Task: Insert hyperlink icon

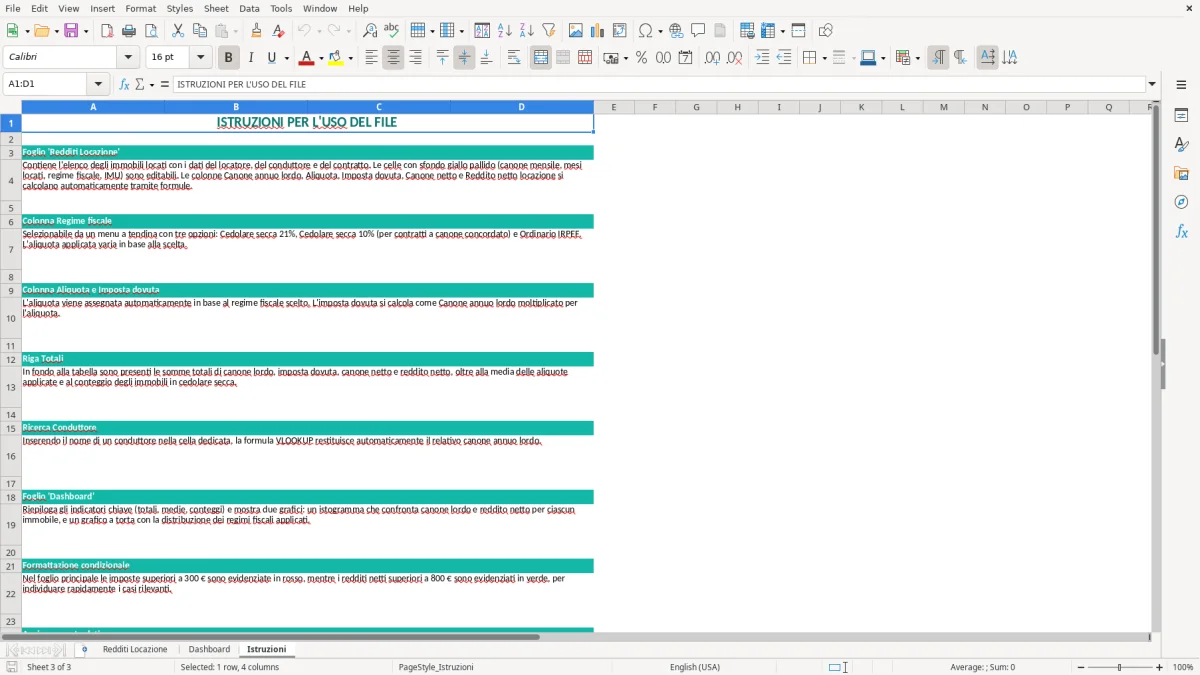Action: click(676, 31)
